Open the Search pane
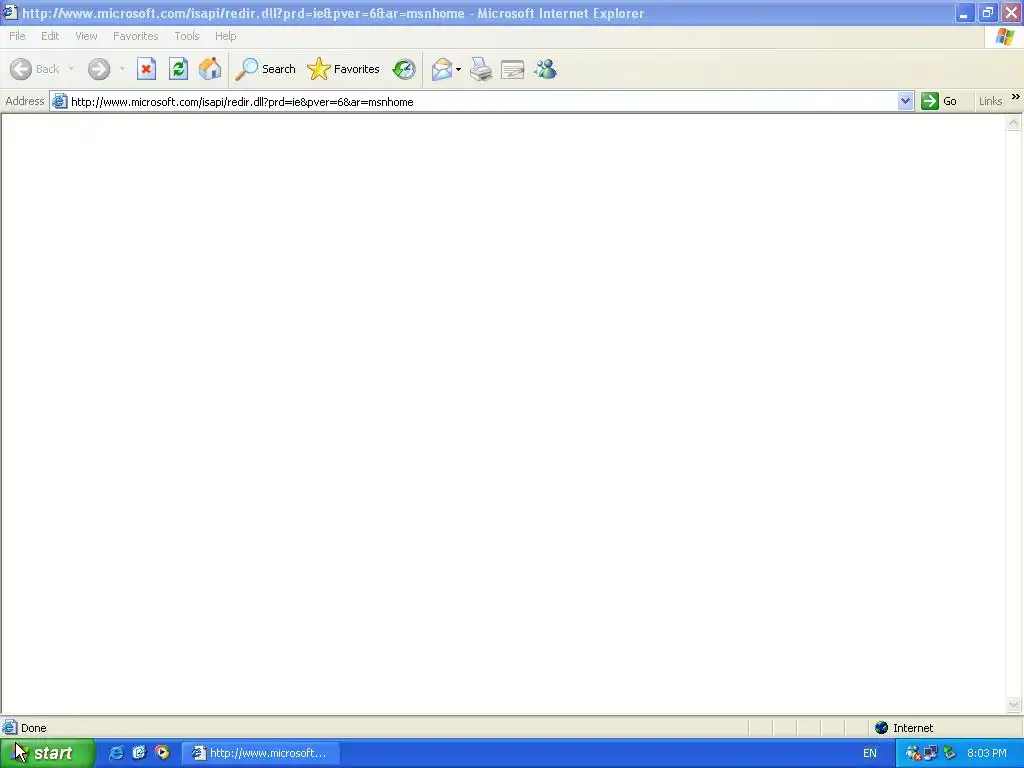Screen dimensions: 1024x768 click(265, 69)
